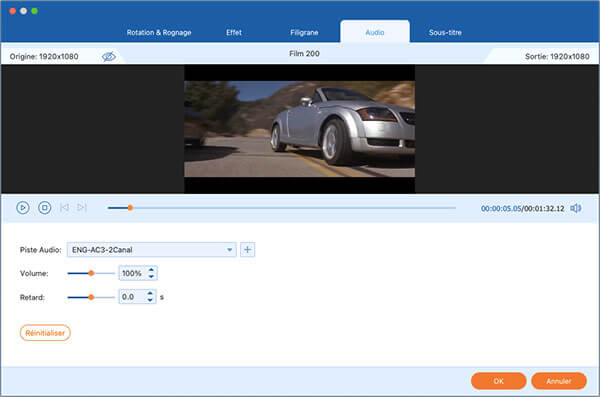Open the Piste Audio dropdown
This screenshot has width=600, height=397.
[x=152, y=250]
